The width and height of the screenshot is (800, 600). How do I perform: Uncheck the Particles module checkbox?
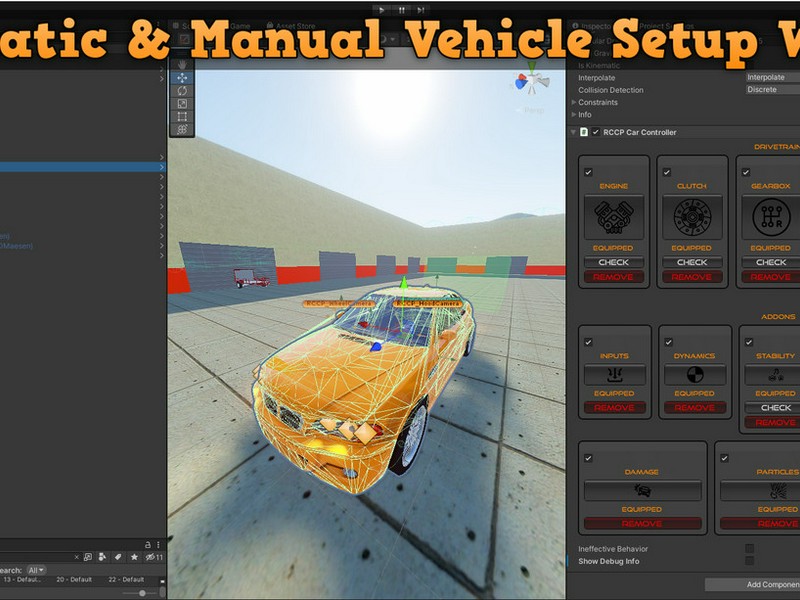[724, 458]
